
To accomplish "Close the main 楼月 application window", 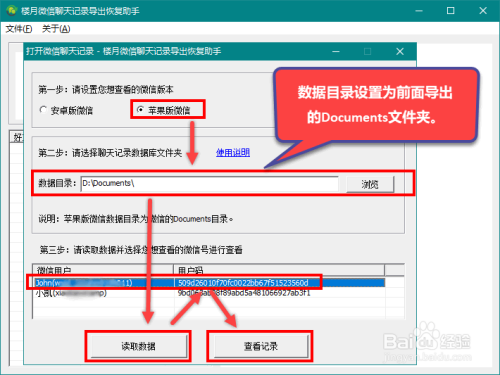I will pyautogui.click(x=483, y=11).
